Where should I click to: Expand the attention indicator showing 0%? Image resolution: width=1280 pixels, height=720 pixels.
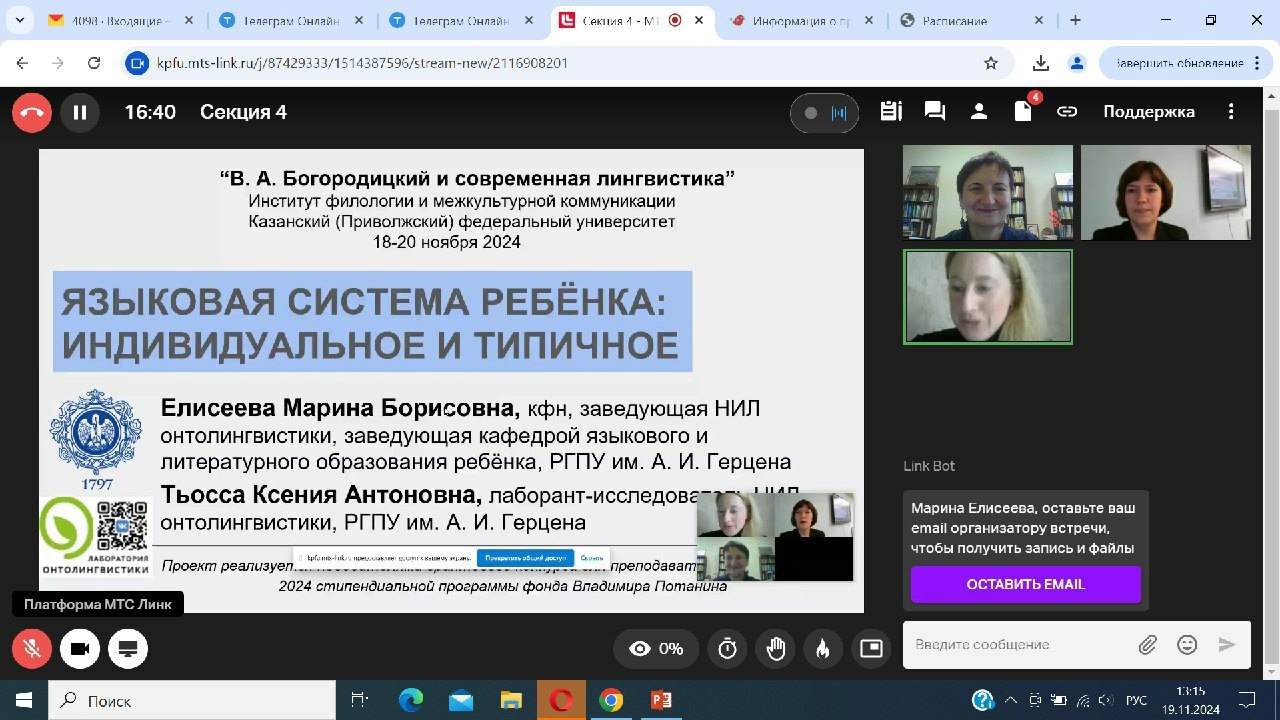[655, 648]
